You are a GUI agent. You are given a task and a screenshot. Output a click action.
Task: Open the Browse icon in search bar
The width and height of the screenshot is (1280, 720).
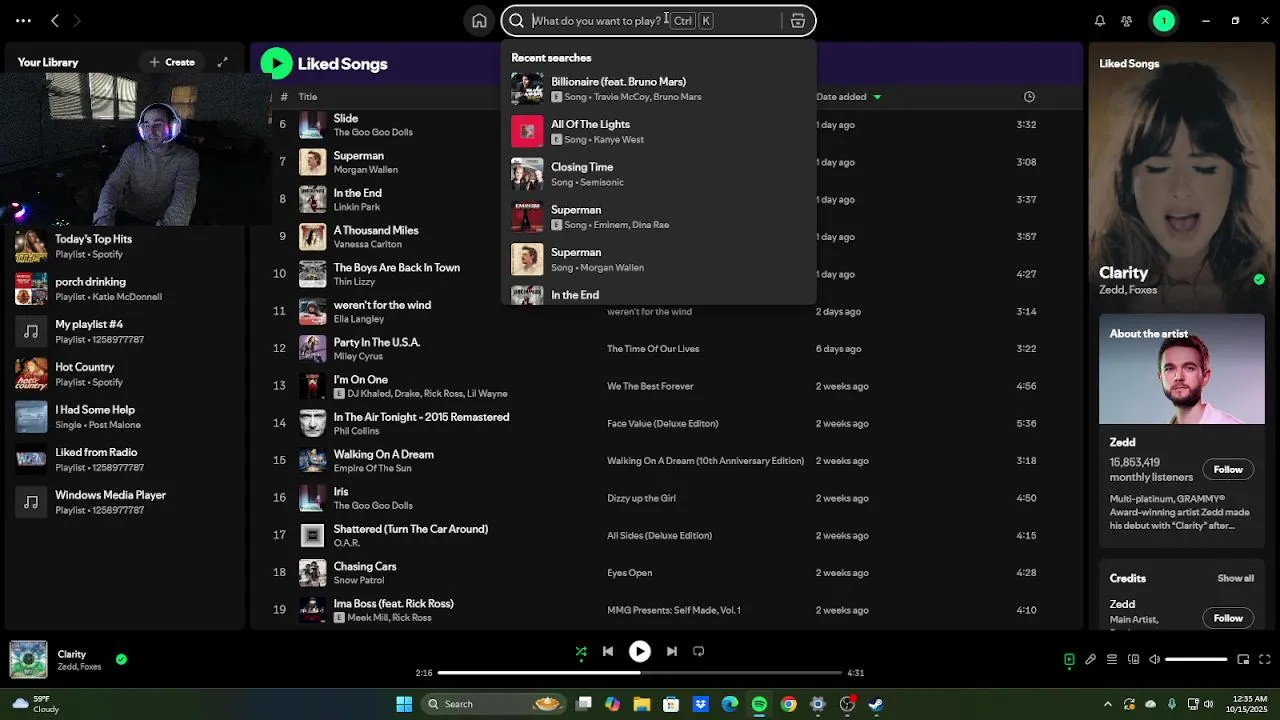point(798,20)
